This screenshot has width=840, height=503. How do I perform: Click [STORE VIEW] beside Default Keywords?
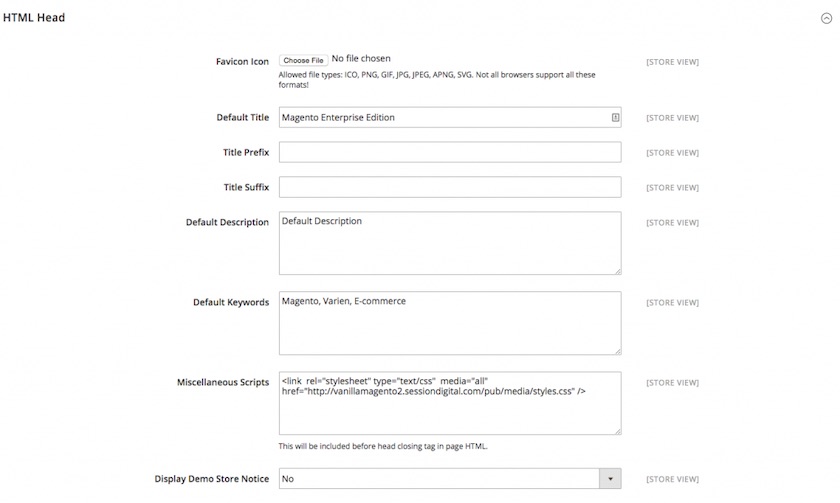click(x=672, y=303)
